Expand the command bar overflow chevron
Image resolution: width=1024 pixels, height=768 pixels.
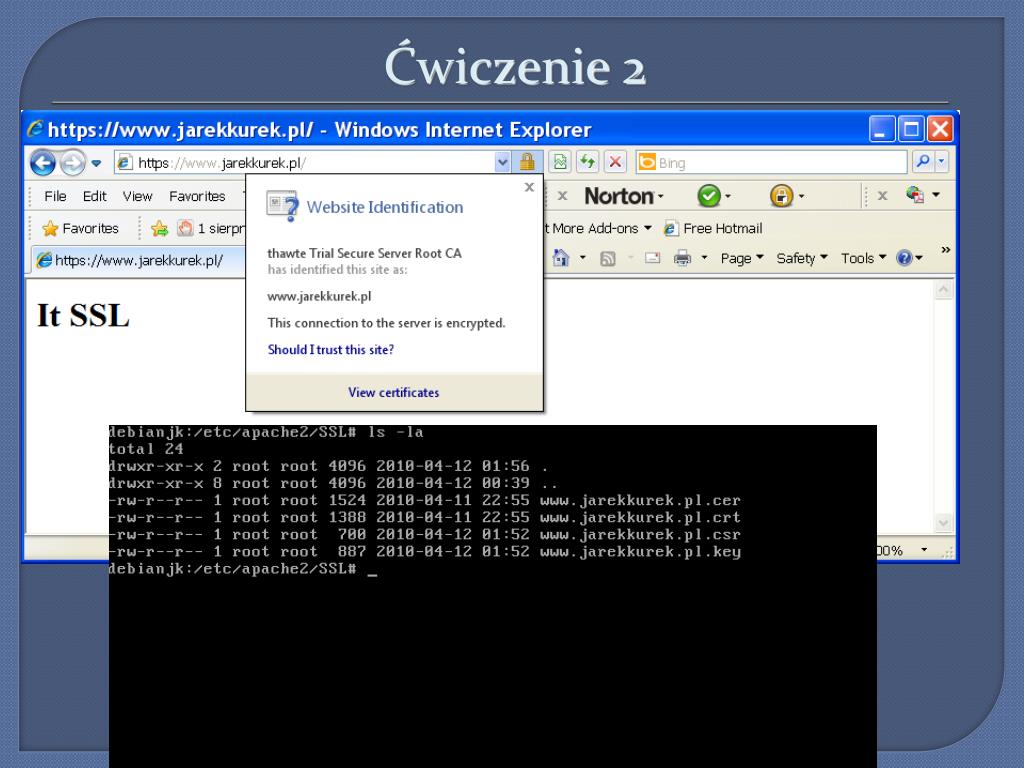(x=945, y=250)
